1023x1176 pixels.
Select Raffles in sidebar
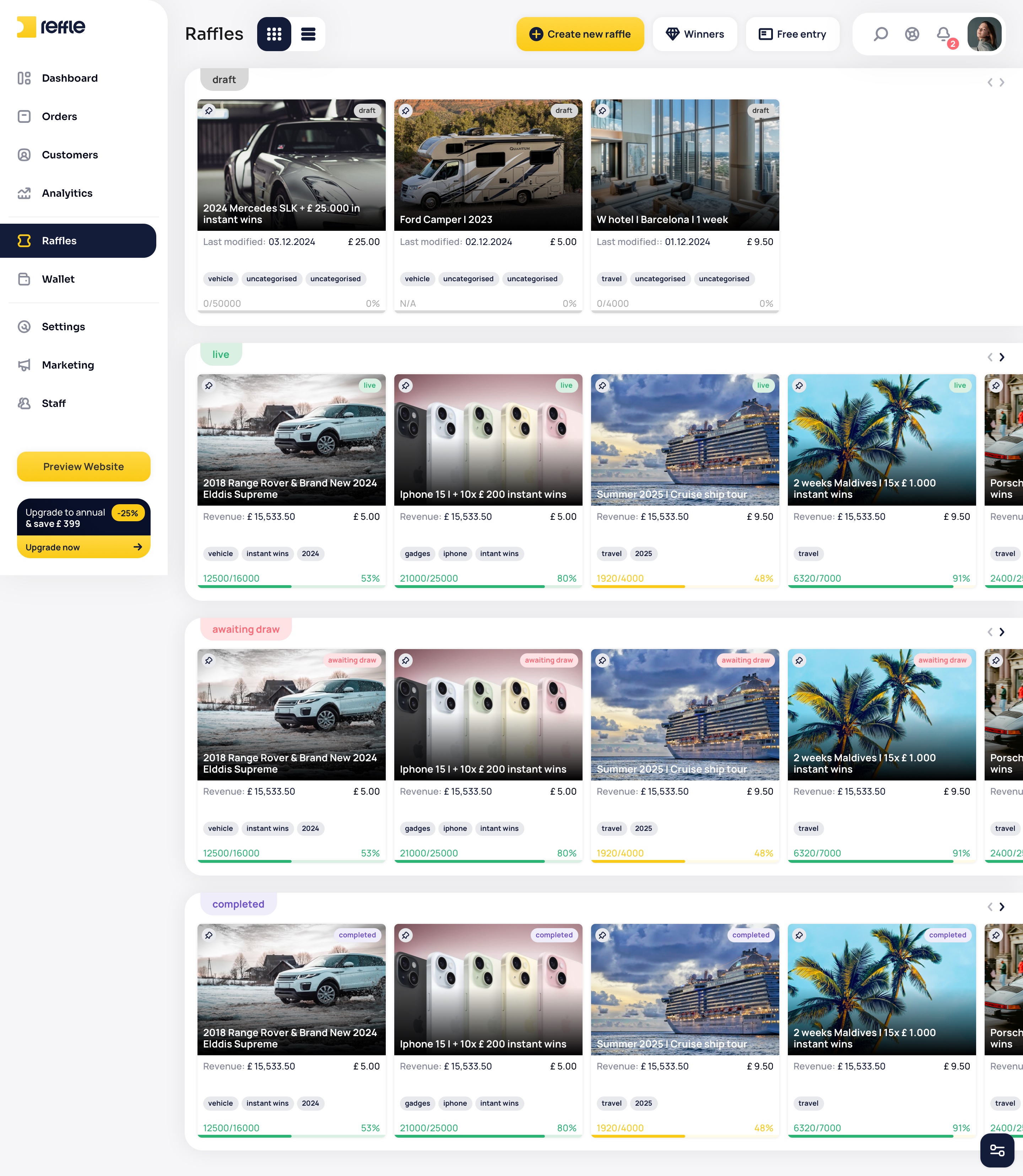(x=78, y=241)
